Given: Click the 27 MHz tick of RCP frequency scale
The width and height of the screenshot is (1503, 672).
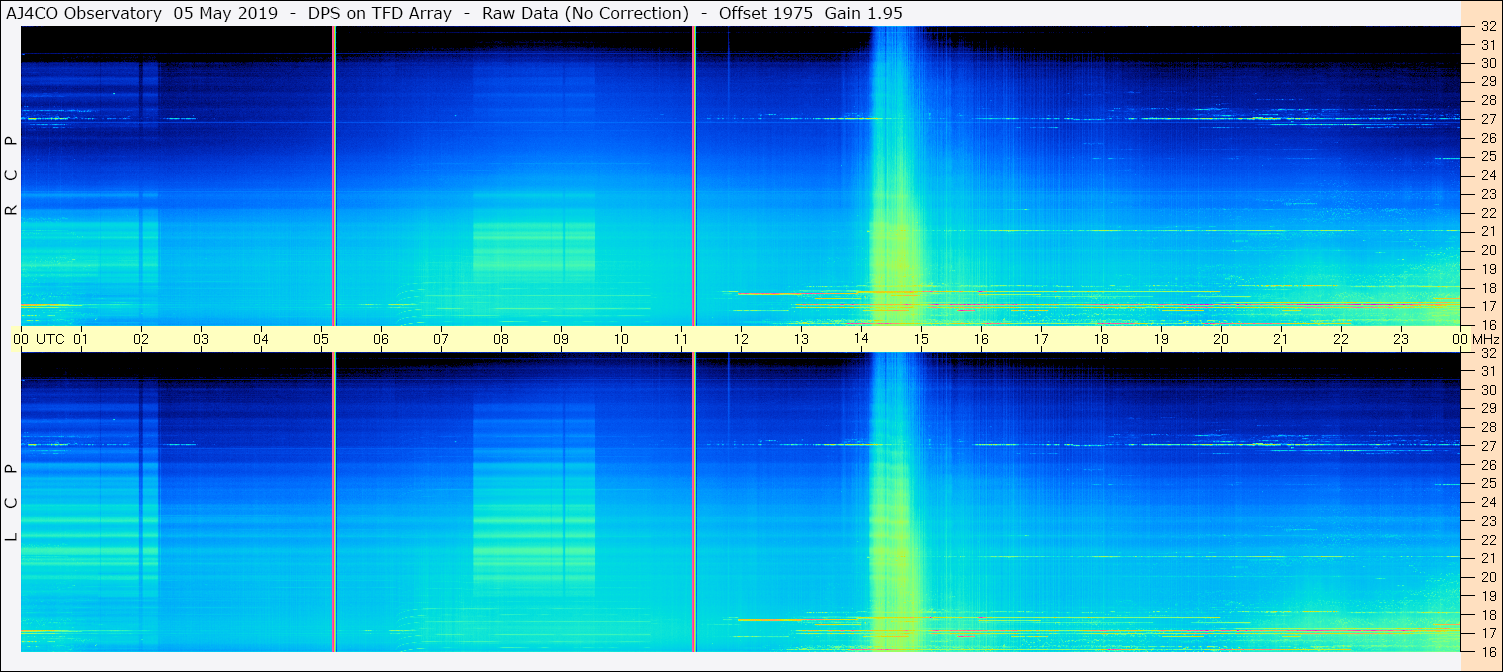Looking at the screenshot, I should tap(1487, 119).
